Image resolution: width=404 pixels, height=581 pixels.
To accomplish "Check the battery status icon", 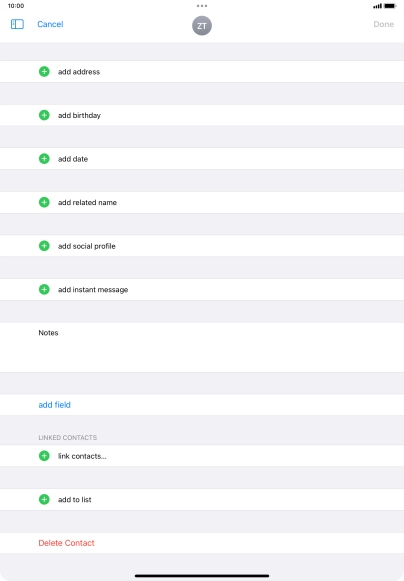I will click(x=390, y=6).
